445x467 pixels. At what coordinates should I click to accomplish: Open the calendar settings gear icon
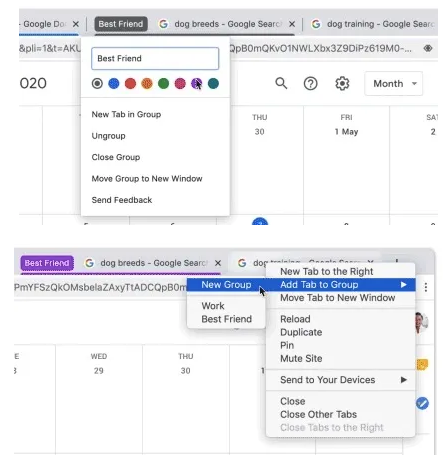coord(342,83)
